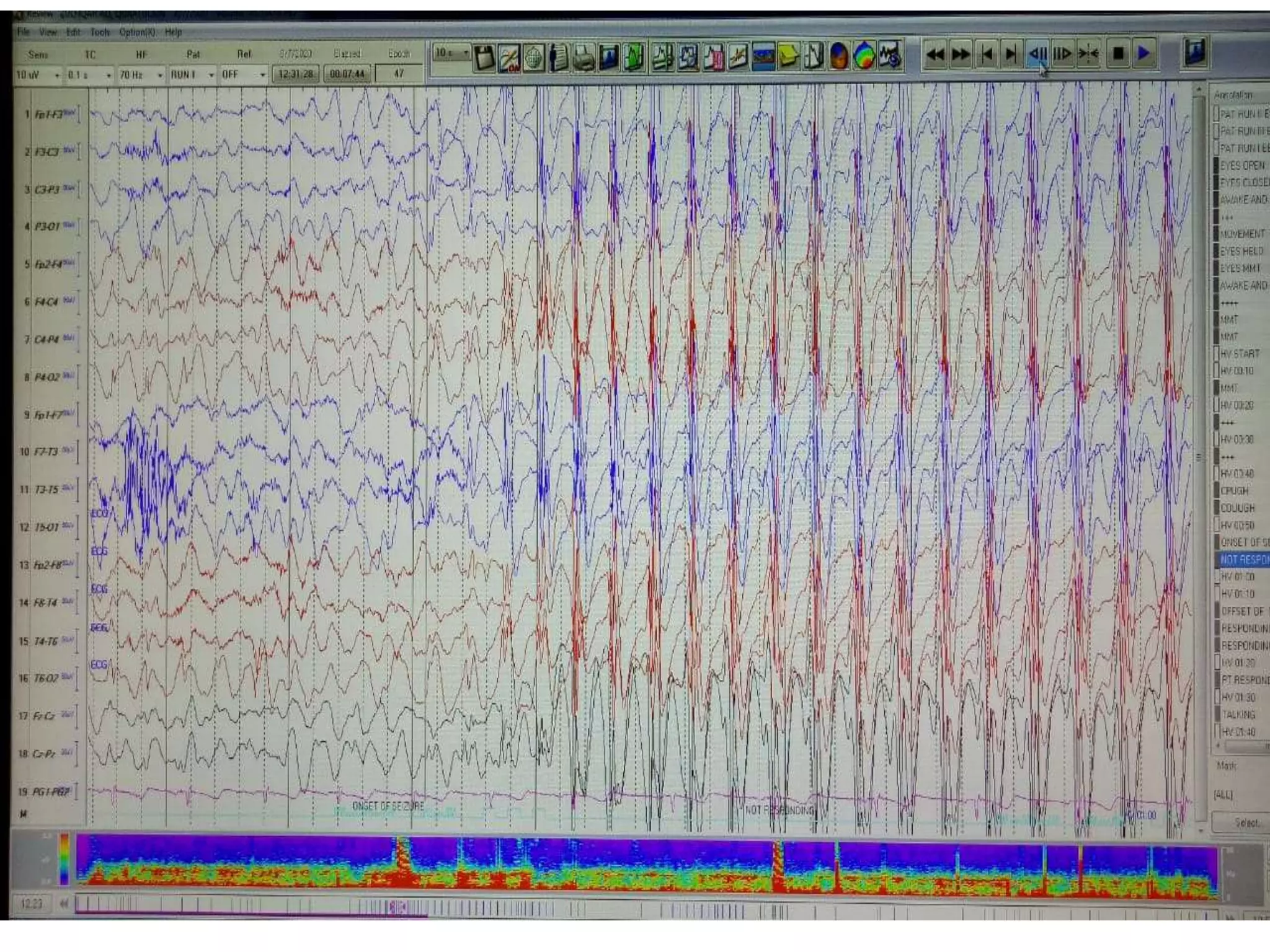Open the File menu
The width and height of the screenshot is (1270, 952).
[x=24, y=32]
